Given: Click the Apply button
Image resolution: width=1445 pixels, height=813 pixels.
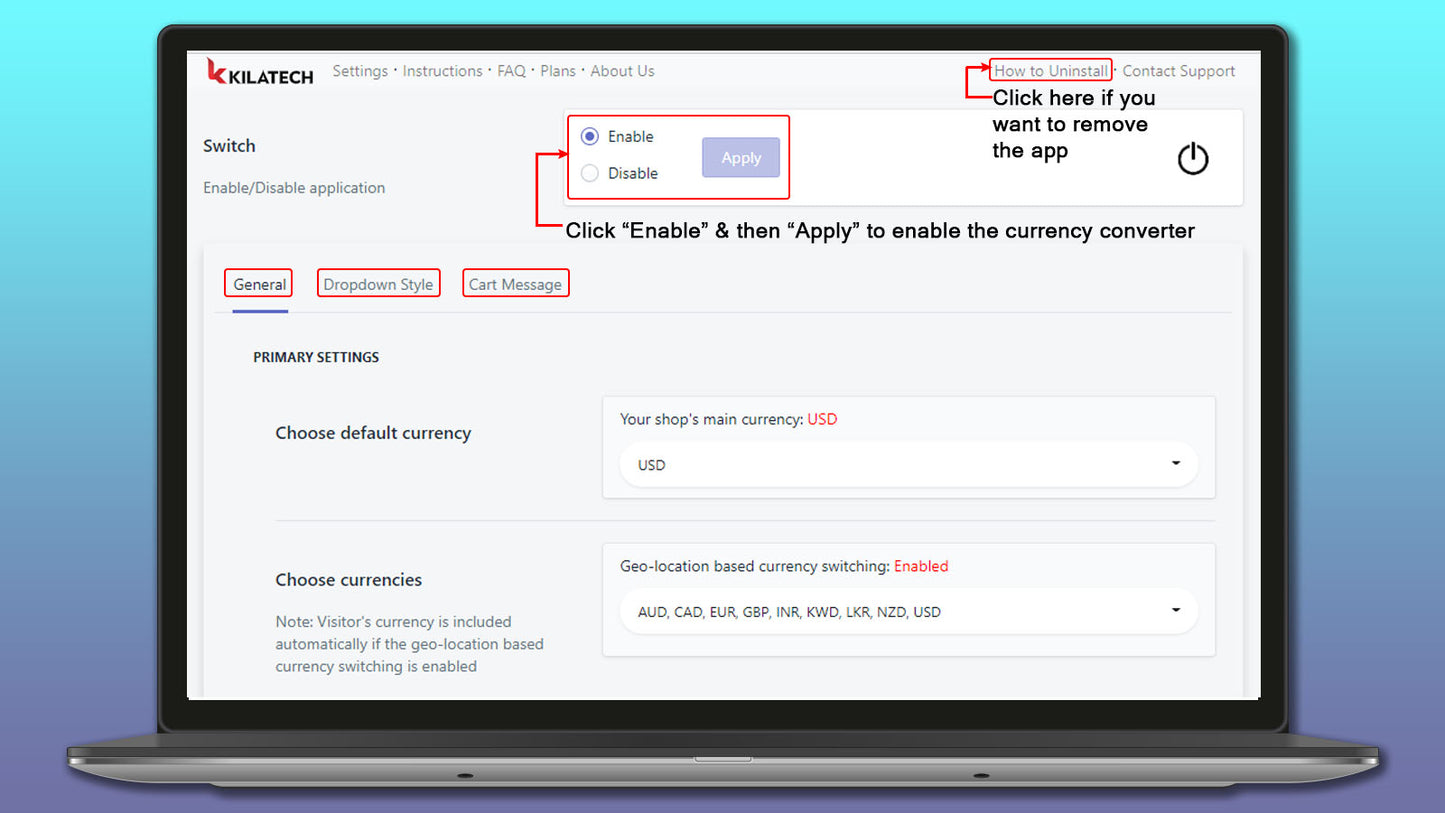Looking at the screenshot, I should [x=741, y=158].
